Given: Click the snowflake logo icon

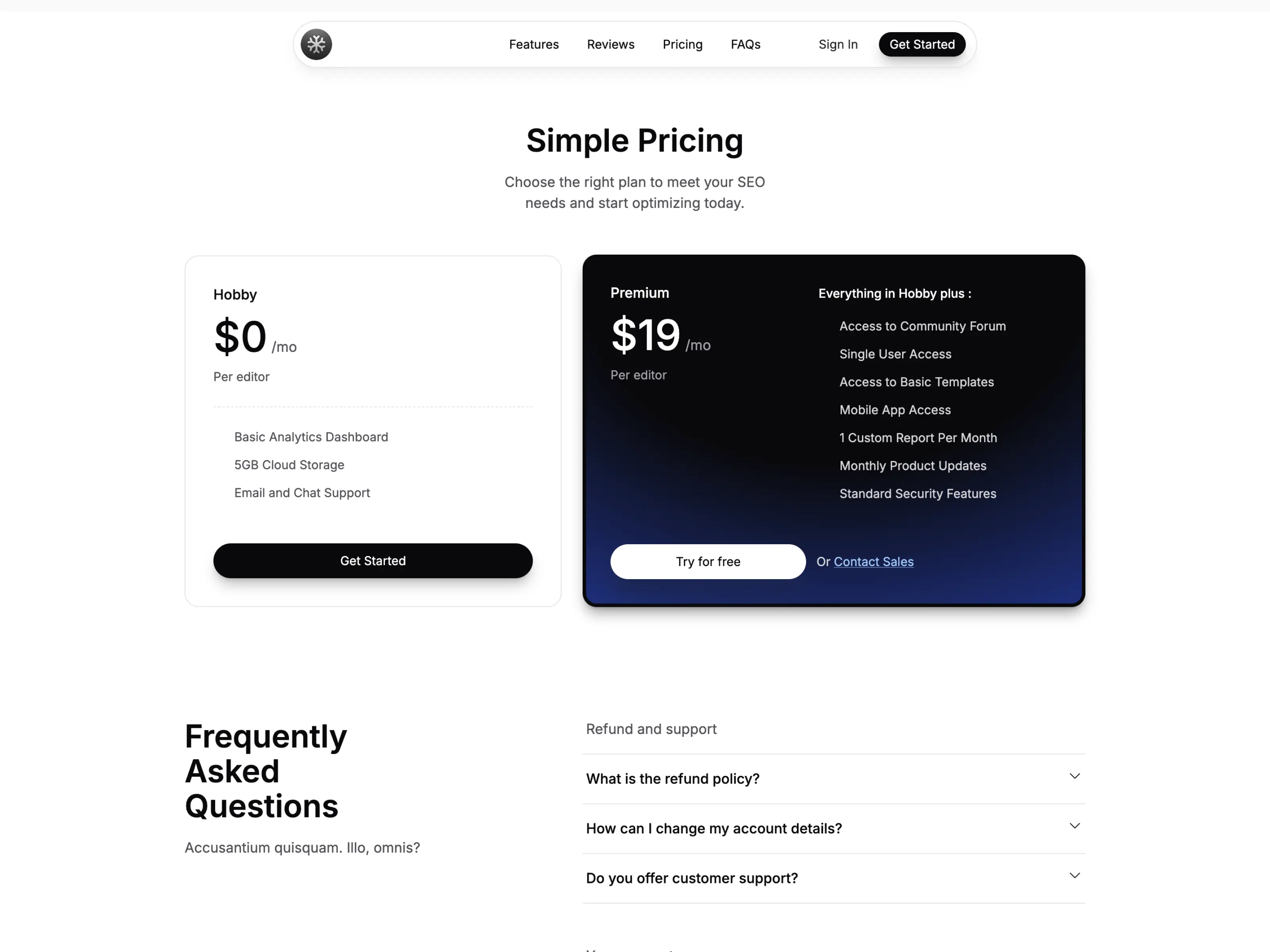Looking at the screenshot, I should (x=316, y=44).
